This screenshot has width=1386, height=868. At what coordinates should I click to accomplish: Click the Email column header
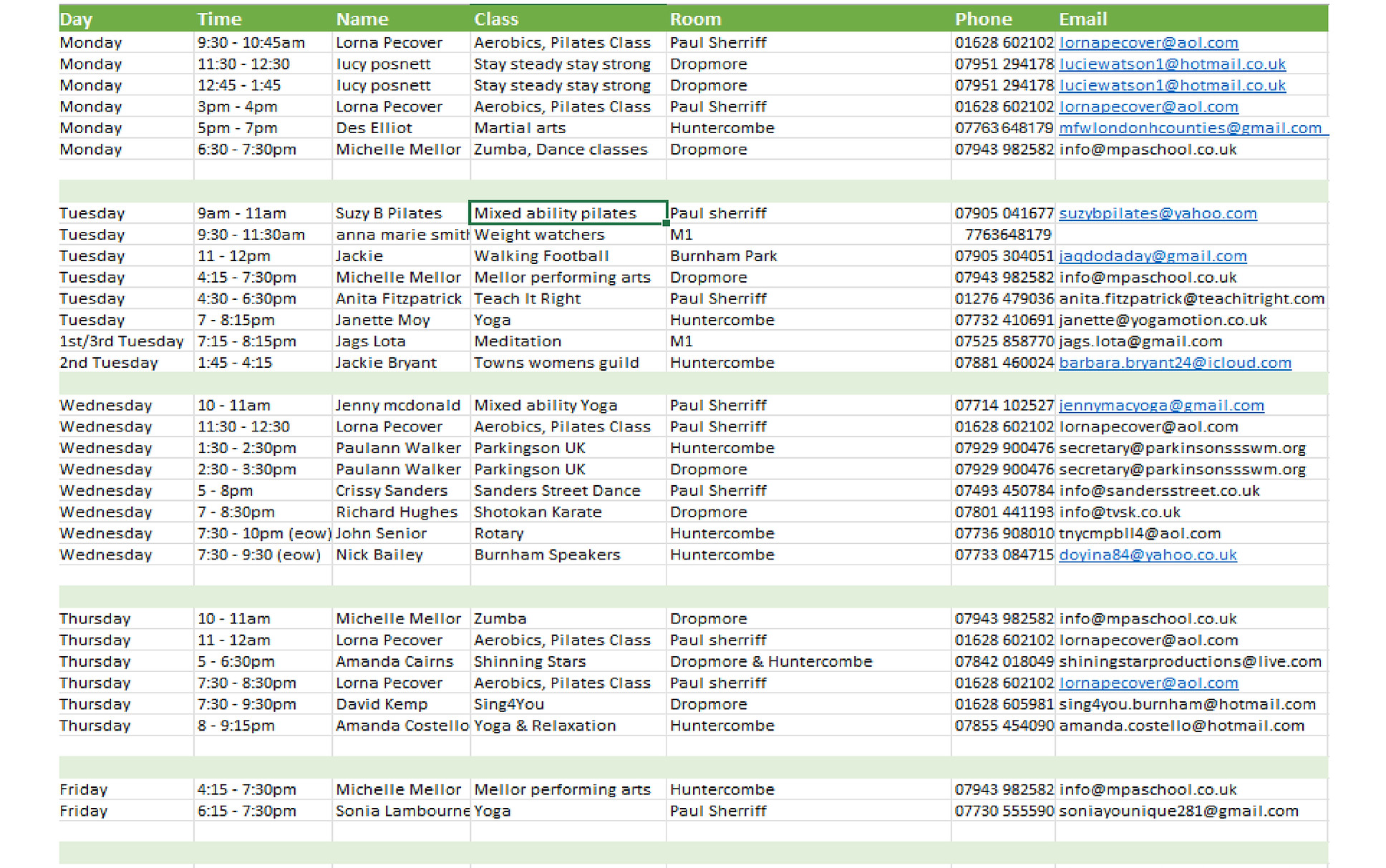click(1191, 19)
